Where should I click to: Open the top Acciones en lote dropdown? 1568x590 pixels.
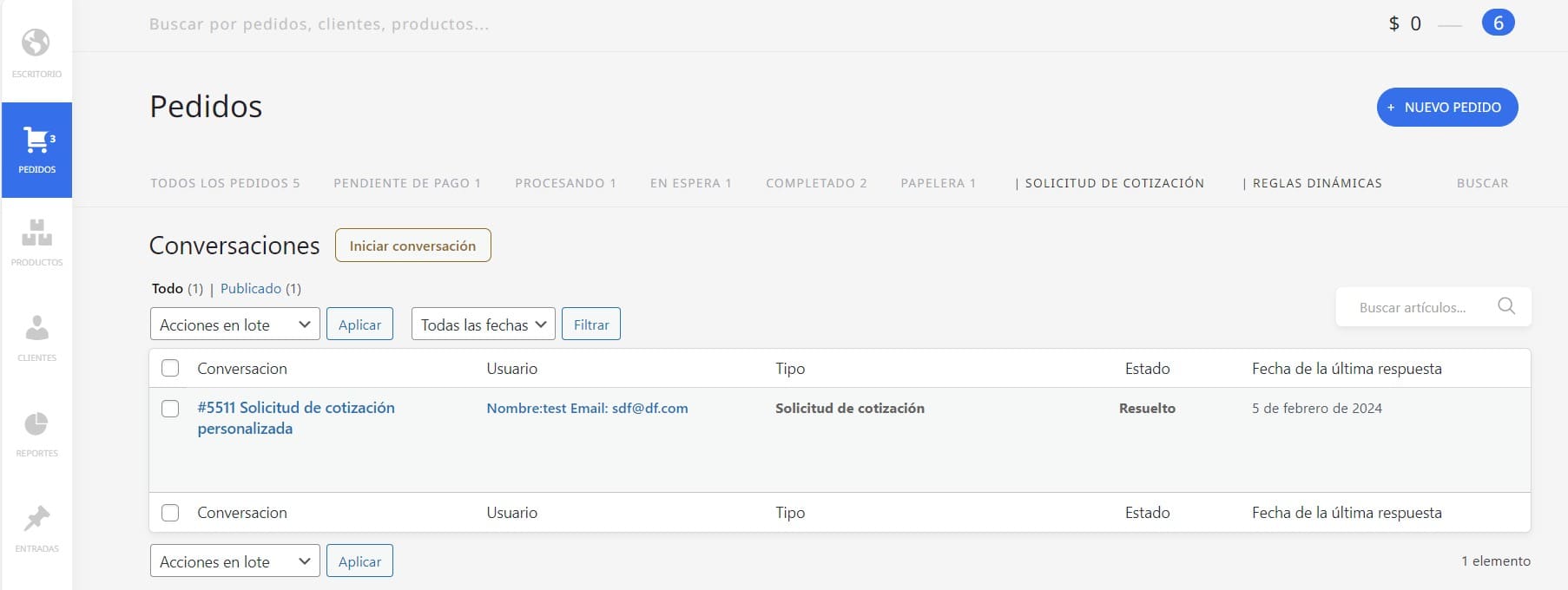point(235,324)
